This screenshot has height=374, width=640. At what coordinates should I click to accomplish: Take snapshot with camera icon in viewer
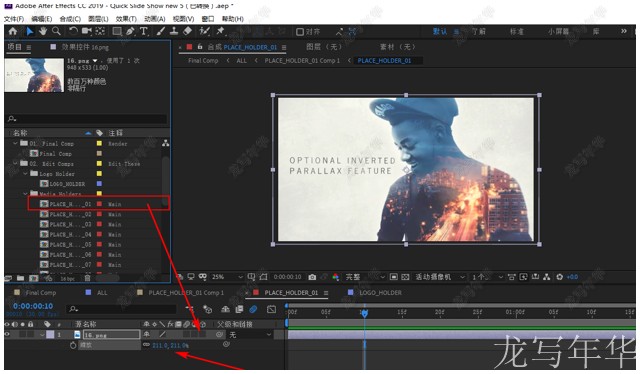click(312, 277)
